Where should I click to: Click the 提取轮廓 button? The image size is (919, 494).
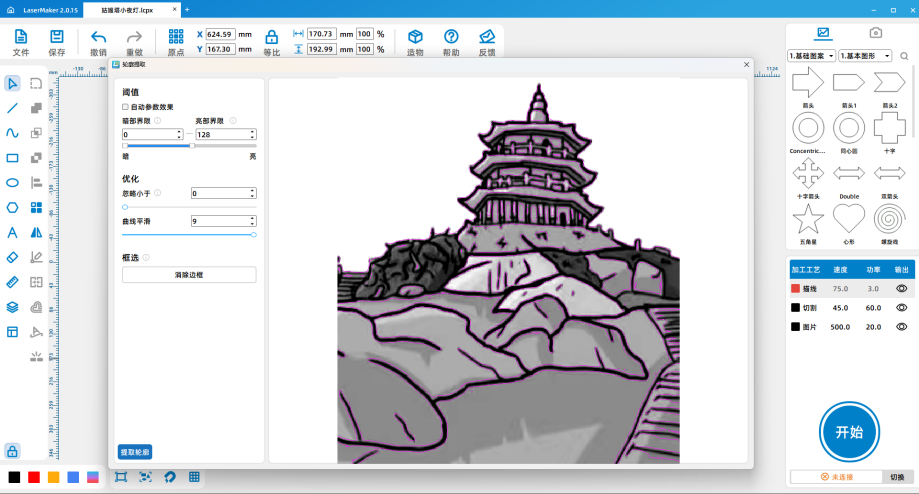(135, 452)
